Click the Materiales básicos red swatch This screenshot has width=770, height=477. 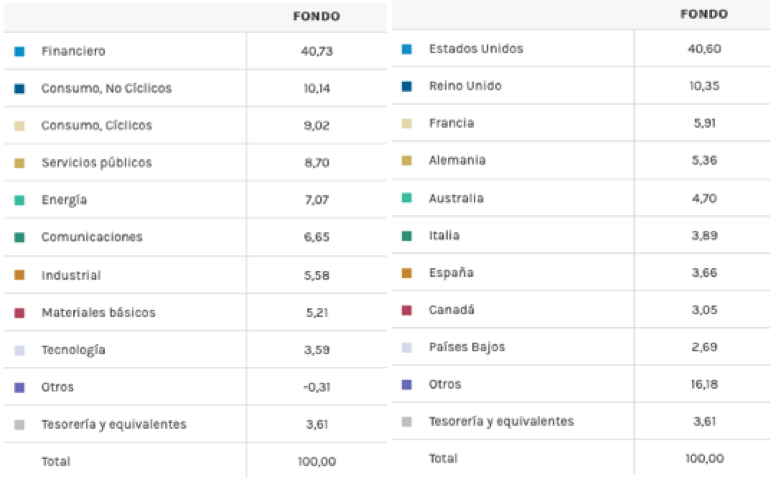click(x=19, y=313)
